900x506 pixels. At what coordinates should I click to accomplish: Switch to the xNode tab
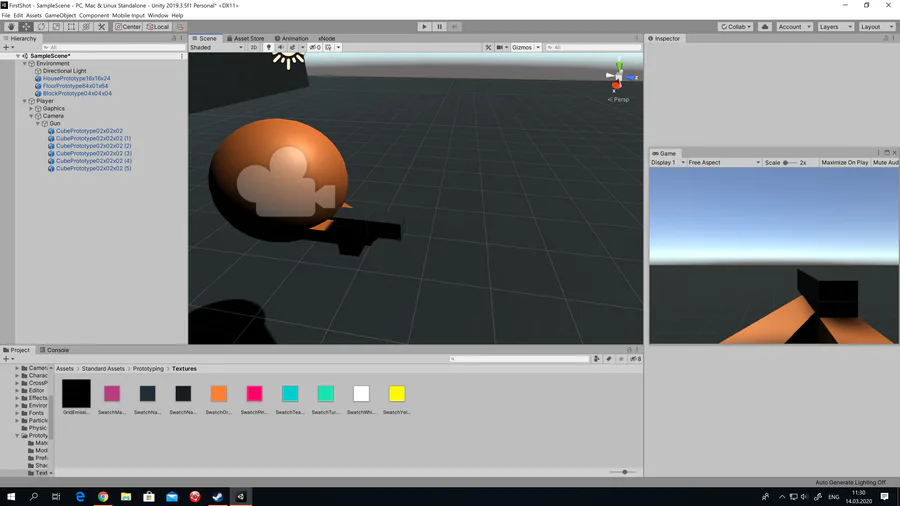[327, 38]
